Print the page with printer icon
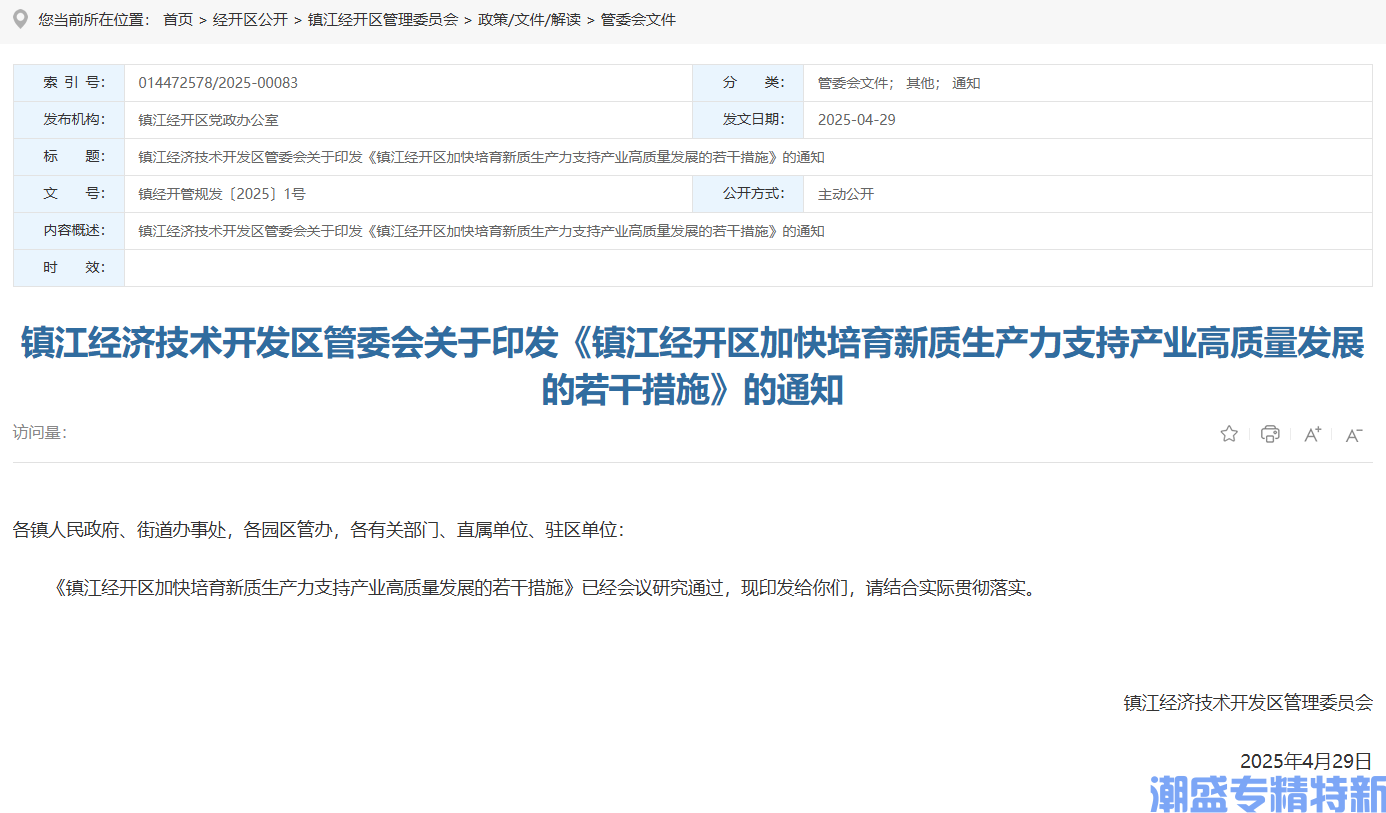Viewport: 1386px width, 813px height. click(1270, 434)
